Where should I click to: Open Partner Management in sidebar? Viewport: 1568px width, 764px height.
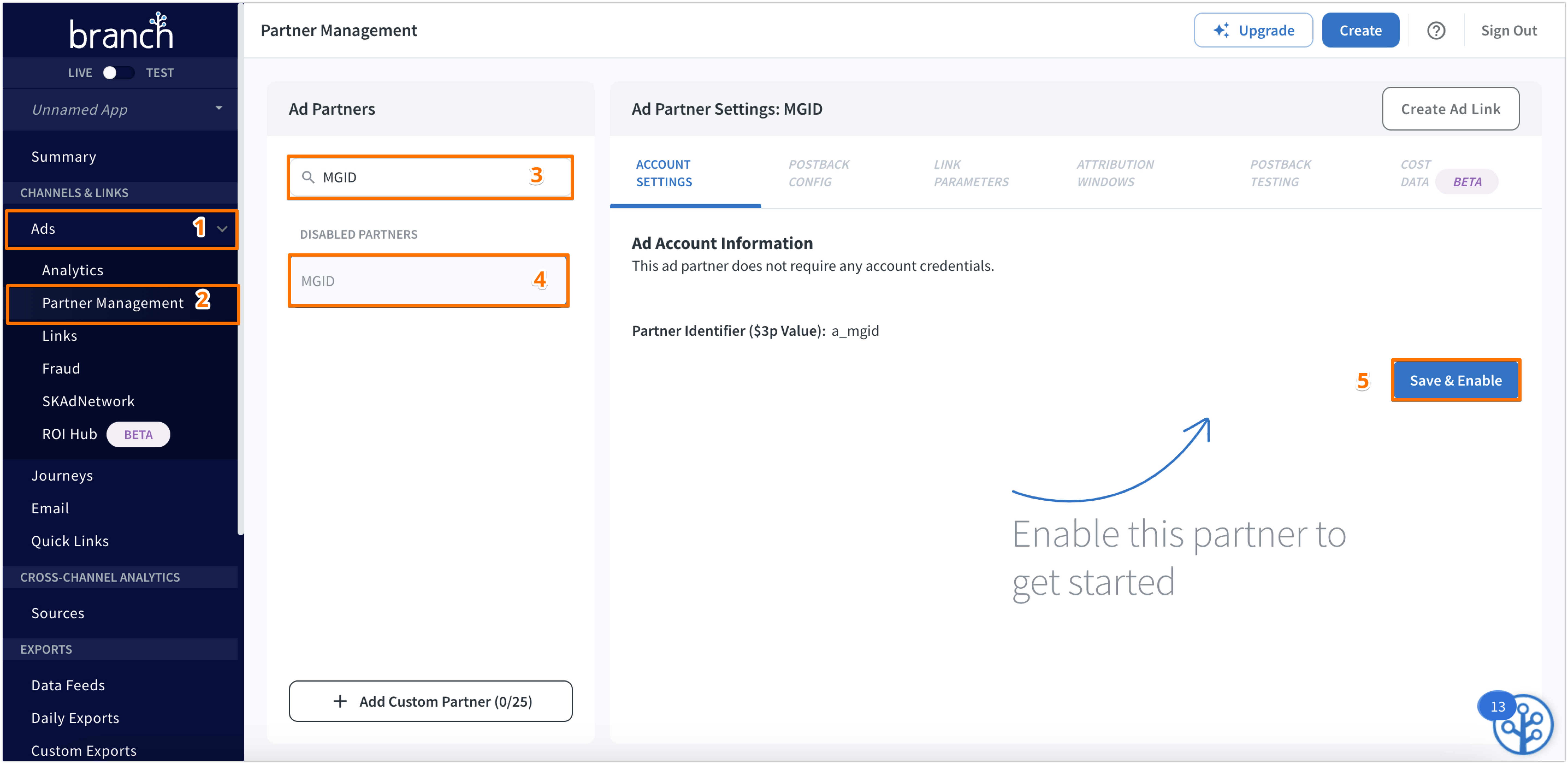click(113, 303)
